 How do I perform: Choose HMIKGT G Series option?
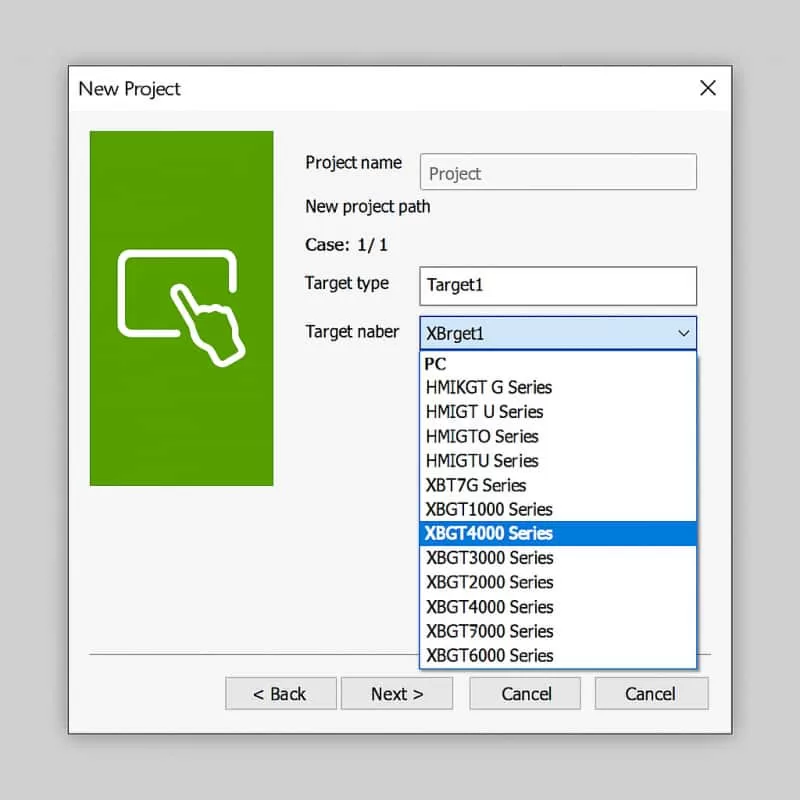pos(558,388)
